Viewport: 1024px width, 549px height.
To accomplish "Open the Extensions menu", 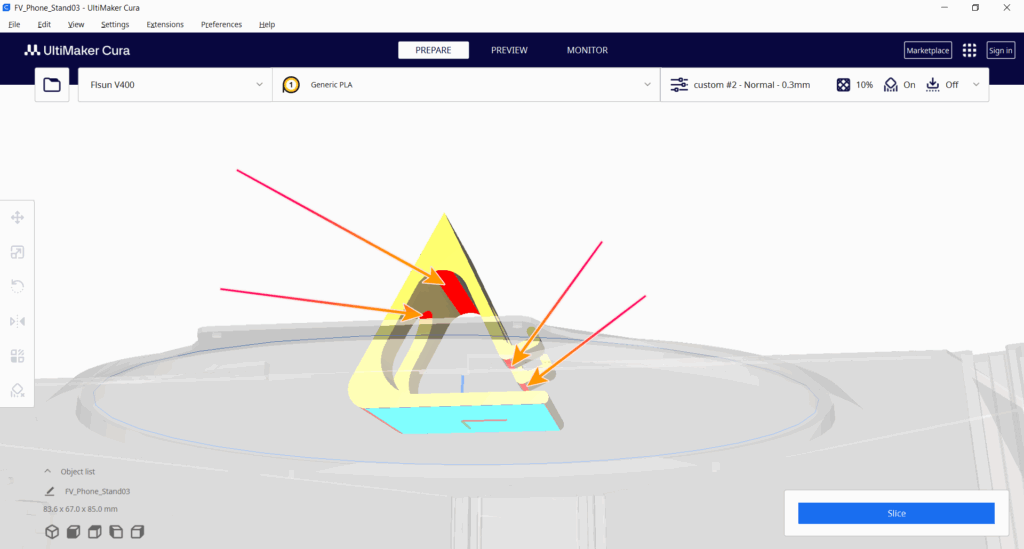I will 165,24.
